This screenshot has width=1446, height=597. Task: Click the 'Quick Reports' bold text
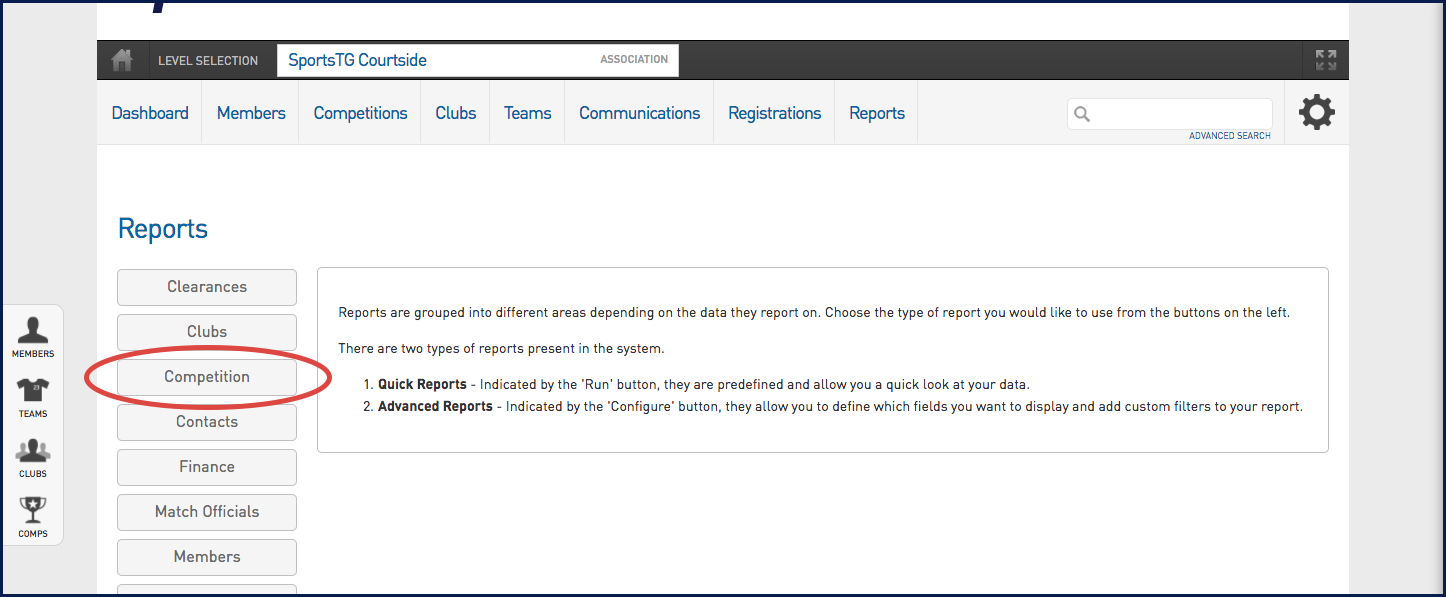(x=422, y=384)
